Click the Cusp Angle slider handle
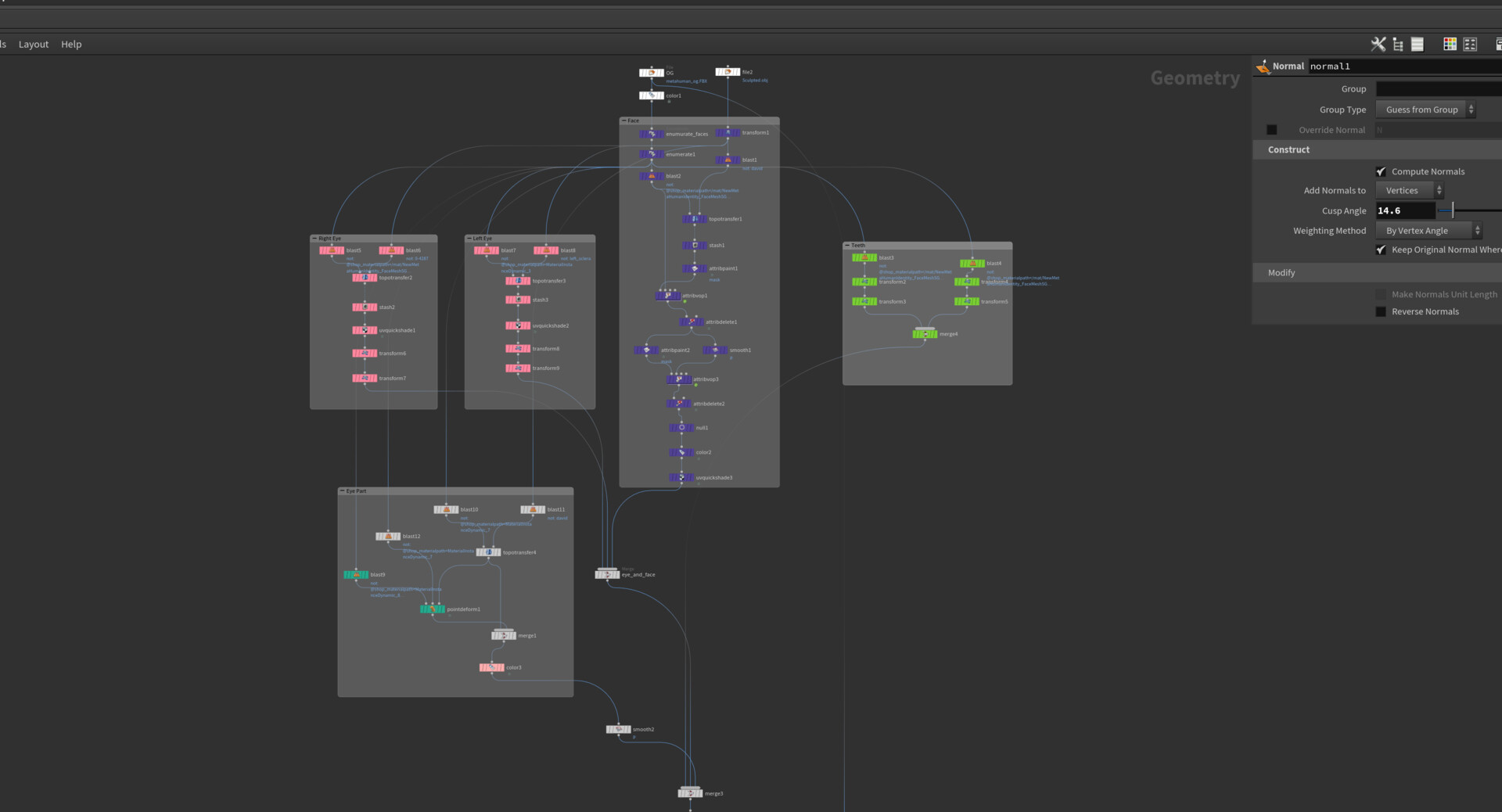This screenshot has height=812, width=1502. point(1453,210)
